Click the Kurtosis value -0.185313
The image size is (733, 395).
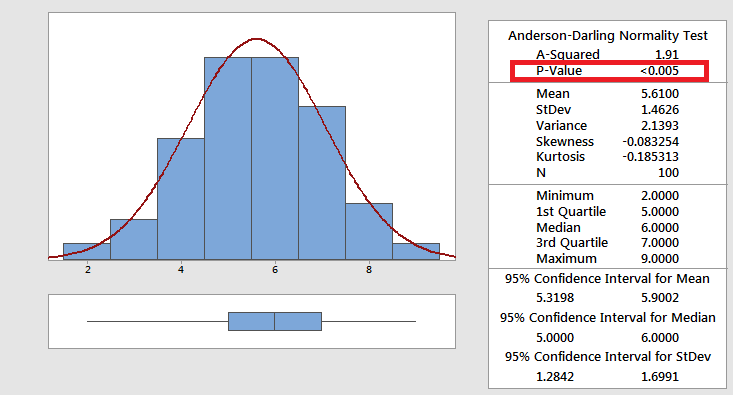(x=651, y=157)
